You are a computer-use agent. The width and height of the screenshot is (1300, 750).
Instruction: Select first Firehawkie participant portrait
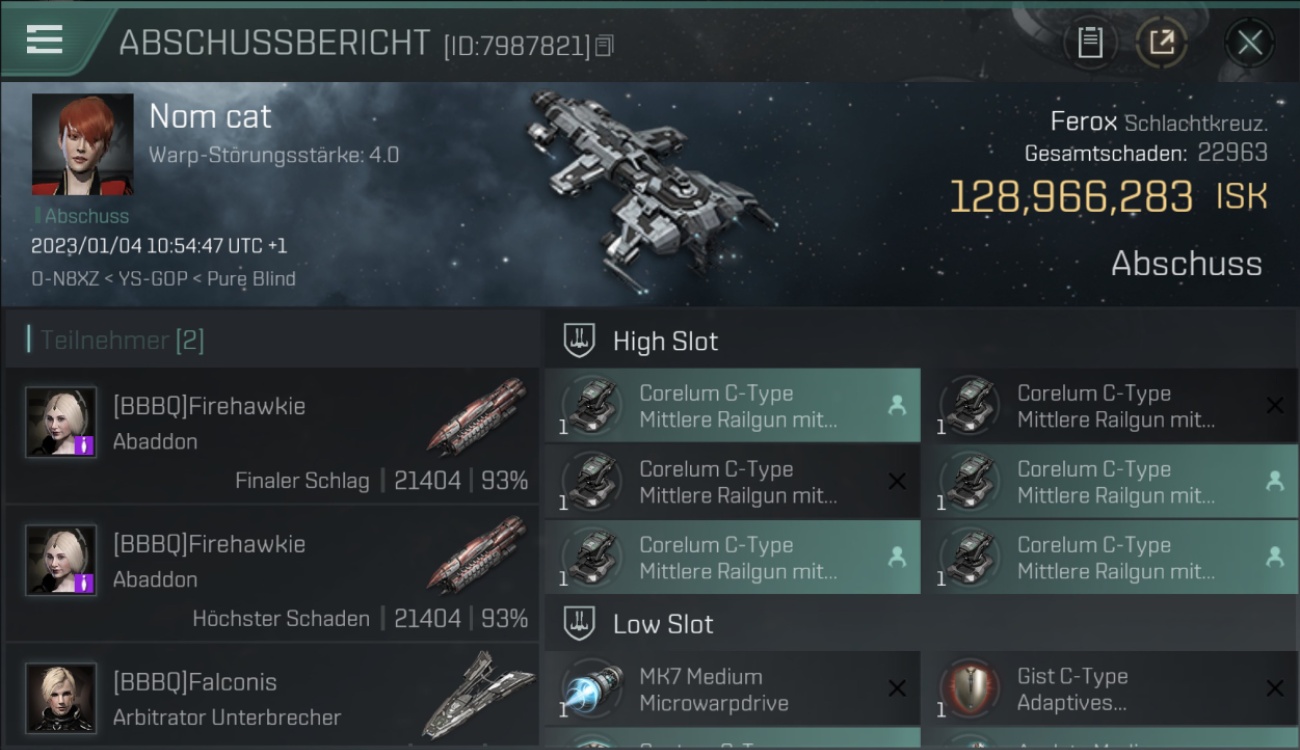tap(61, 422)
